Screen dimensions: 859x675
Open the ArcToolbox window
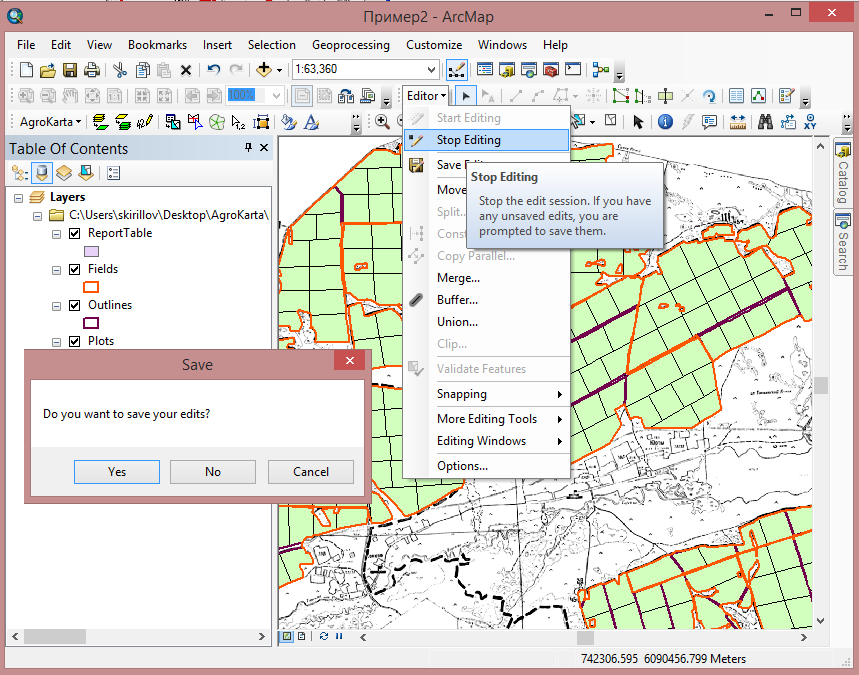coord(553,70)
